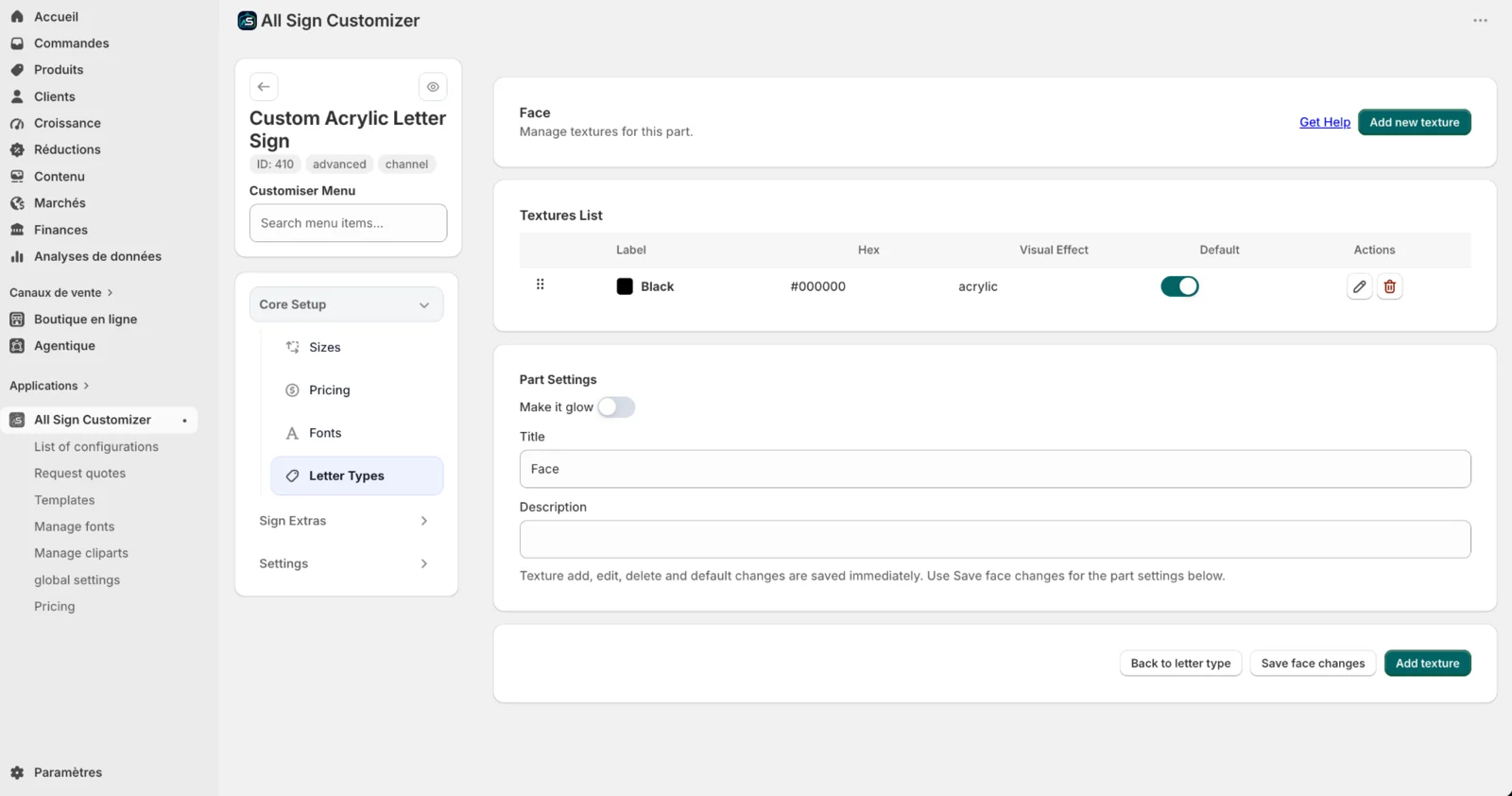Click the Produits tag icon
This screenshot has height=796, width=1512.
click(x=17, y=70)
